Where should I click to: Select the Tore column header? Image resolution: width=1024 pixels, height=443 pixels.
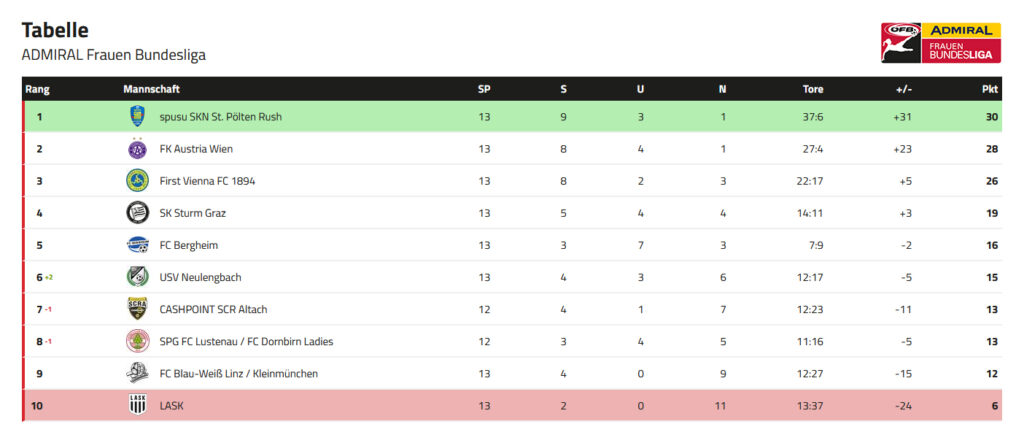(x=813, y=90)
